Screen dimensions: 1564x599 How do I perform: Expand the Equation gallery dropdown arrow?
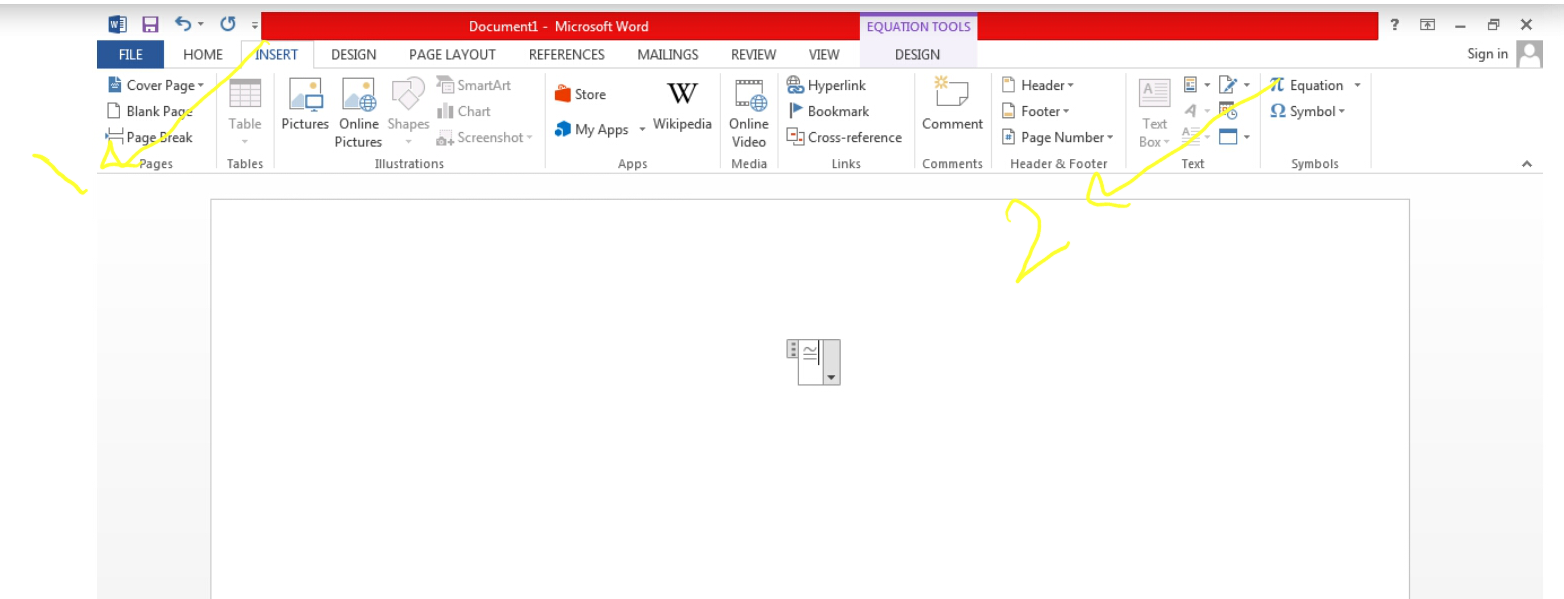coord(1357,85)
